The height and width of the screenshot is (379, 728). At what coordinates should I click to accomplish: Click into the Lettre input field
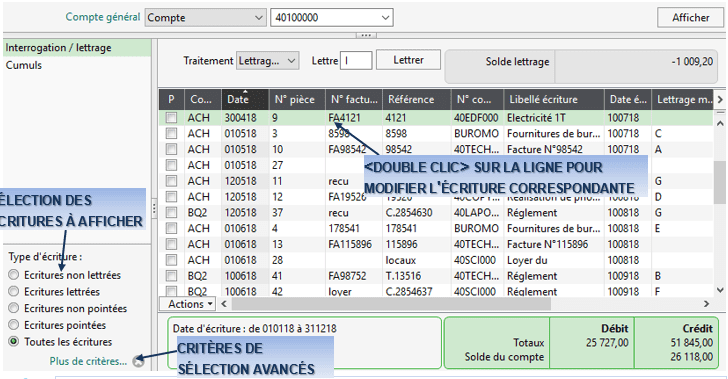pyautogui.click(x=356, y=61)
